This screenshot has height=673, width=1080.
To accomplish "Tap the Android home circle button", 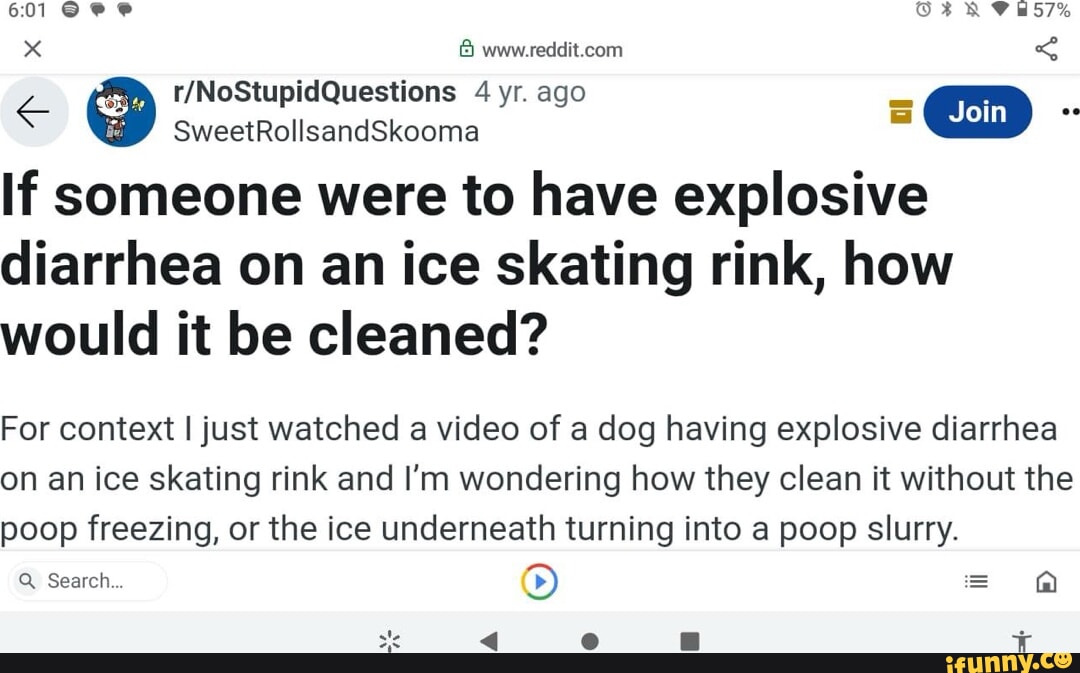I will pos(589,641).
